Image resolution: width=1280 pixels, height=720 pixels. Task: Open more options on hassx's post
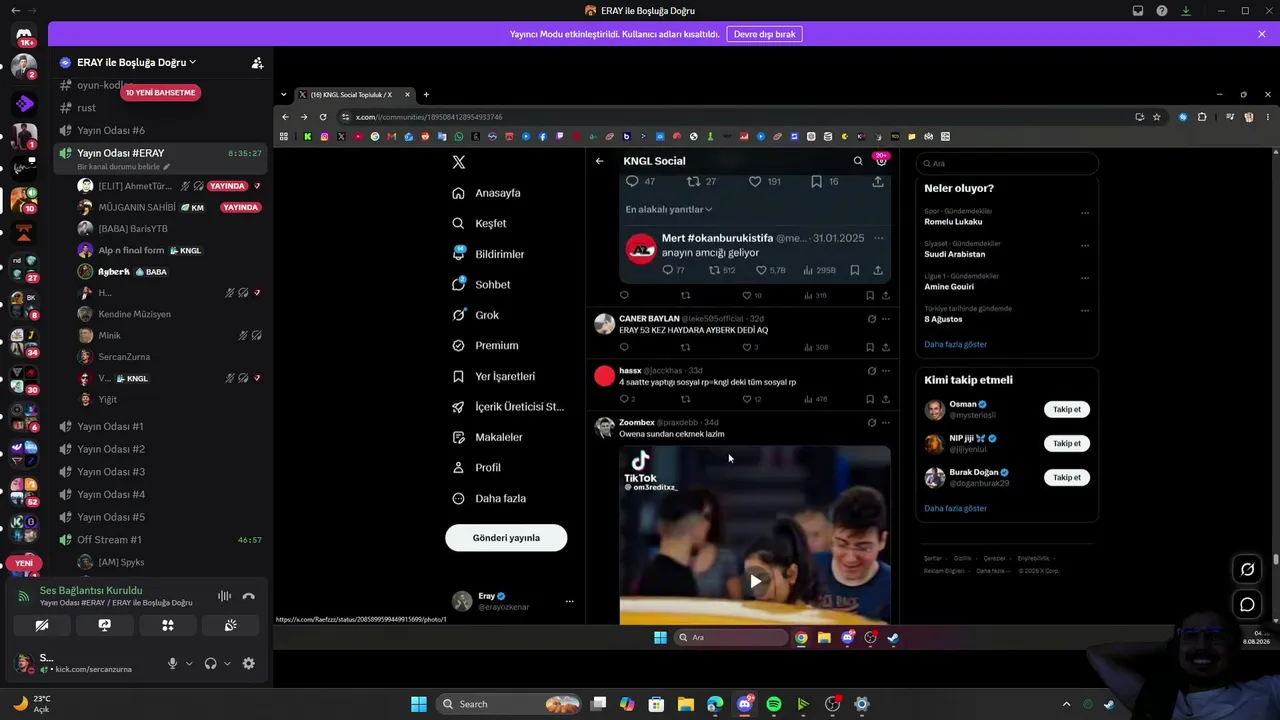(885, 371)
